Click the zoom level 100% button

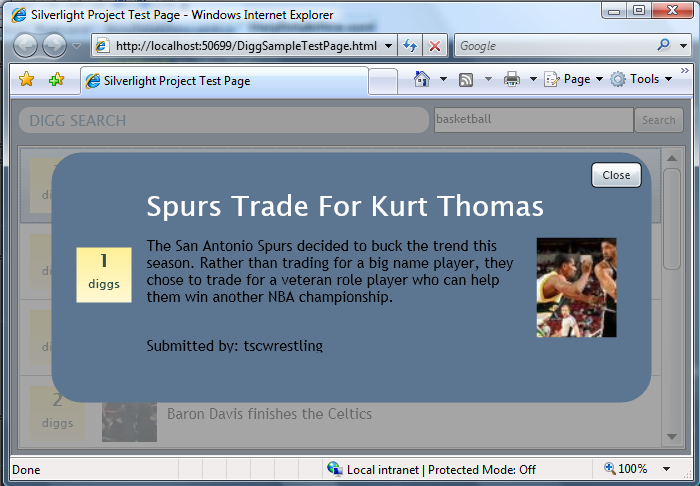click(x=626, y=469)
